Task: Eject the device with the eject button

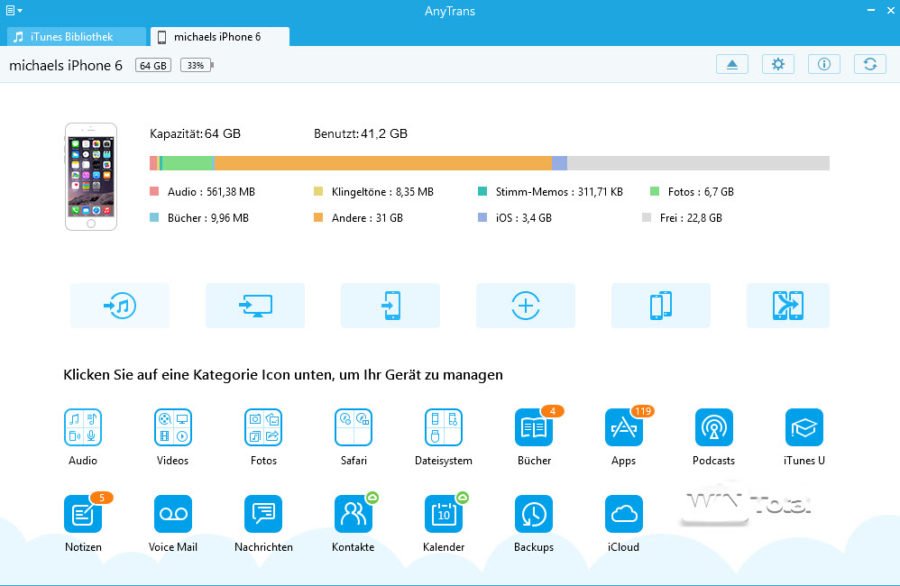Action: [x=732, y=64]
